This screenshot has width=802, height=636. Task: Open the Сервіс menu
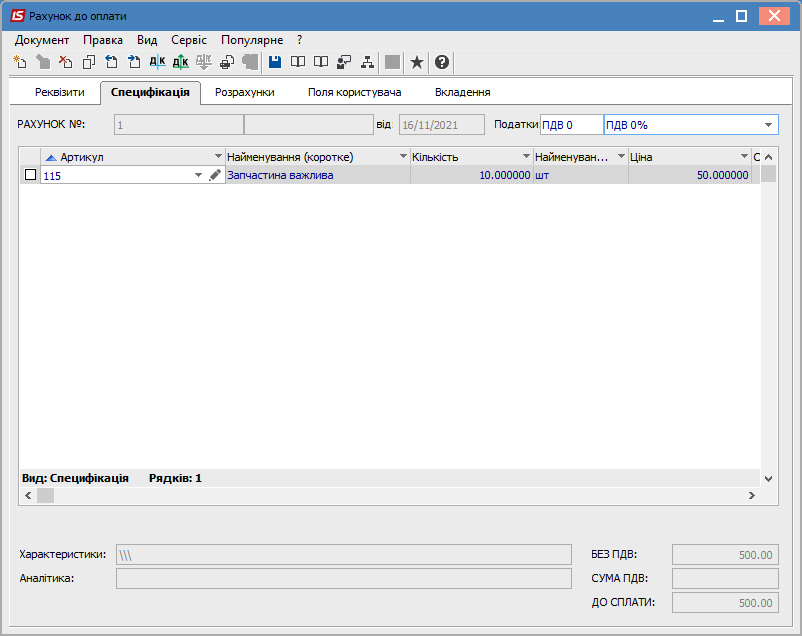[x=189, y=40]
